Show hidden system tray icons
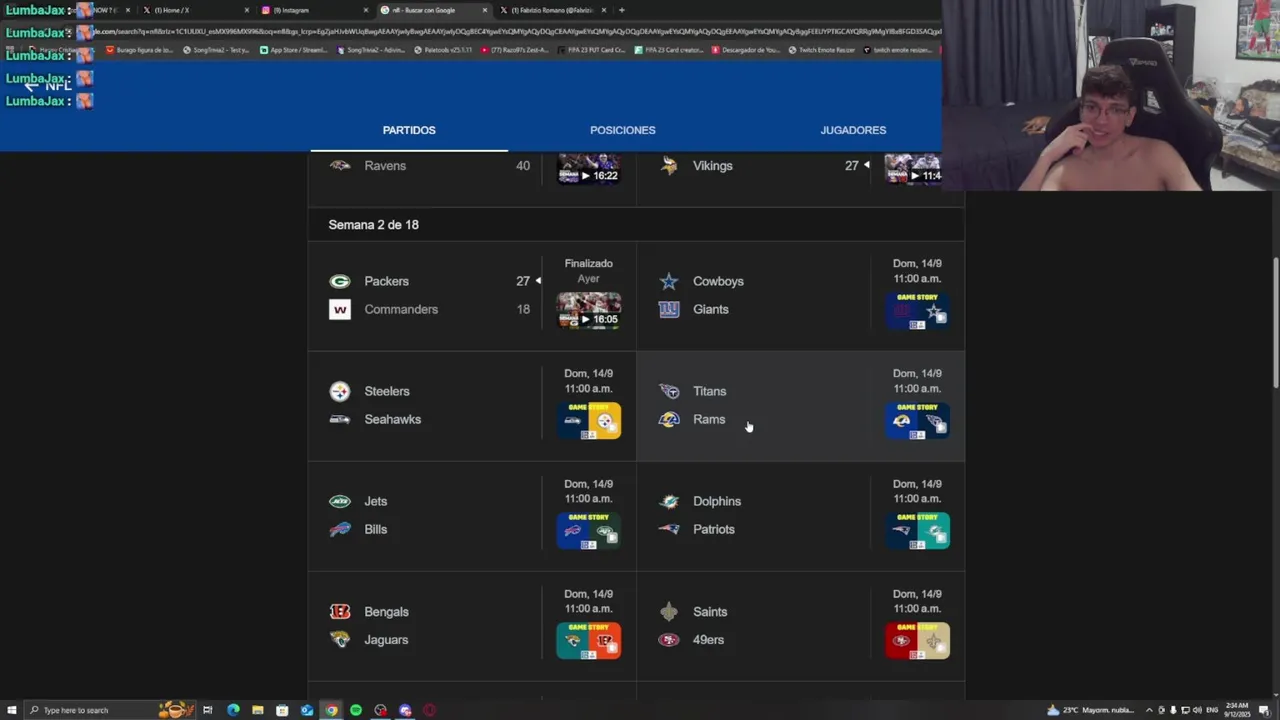Image resolution: width=1280 pixels, height=720 pixels. pos(1149,710)
